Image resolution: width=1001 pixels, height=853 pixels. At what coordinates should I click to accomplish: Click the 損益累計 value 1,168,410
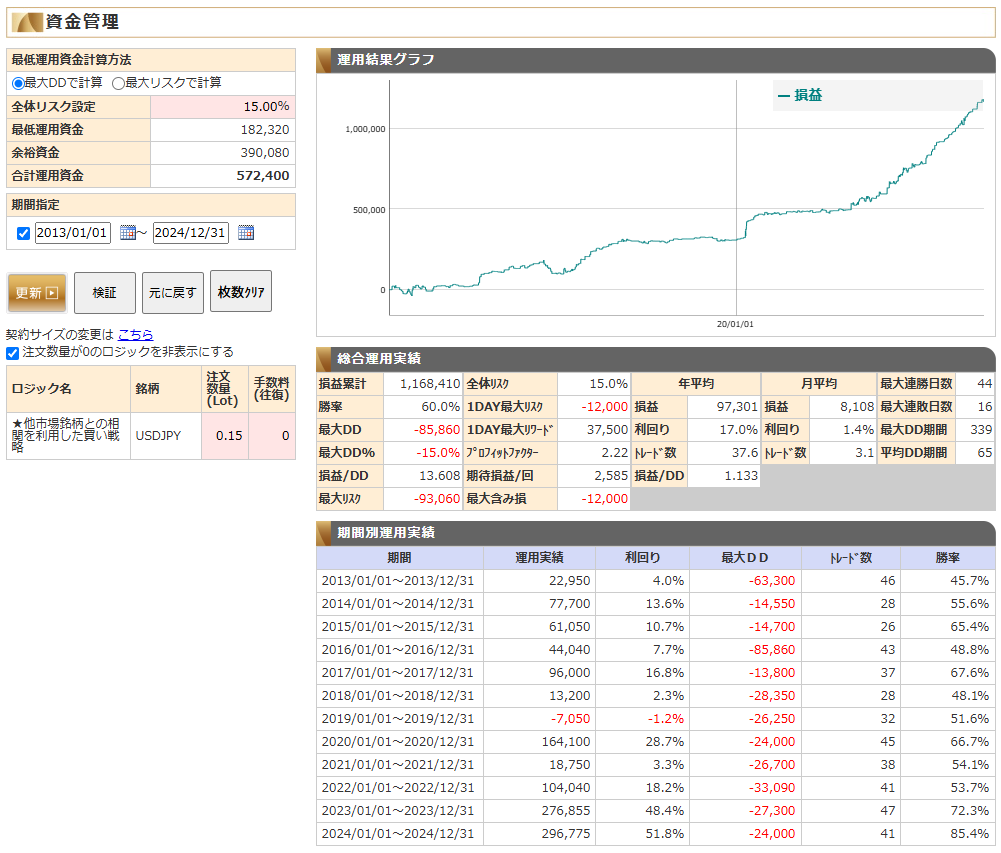tap(430, 384)
